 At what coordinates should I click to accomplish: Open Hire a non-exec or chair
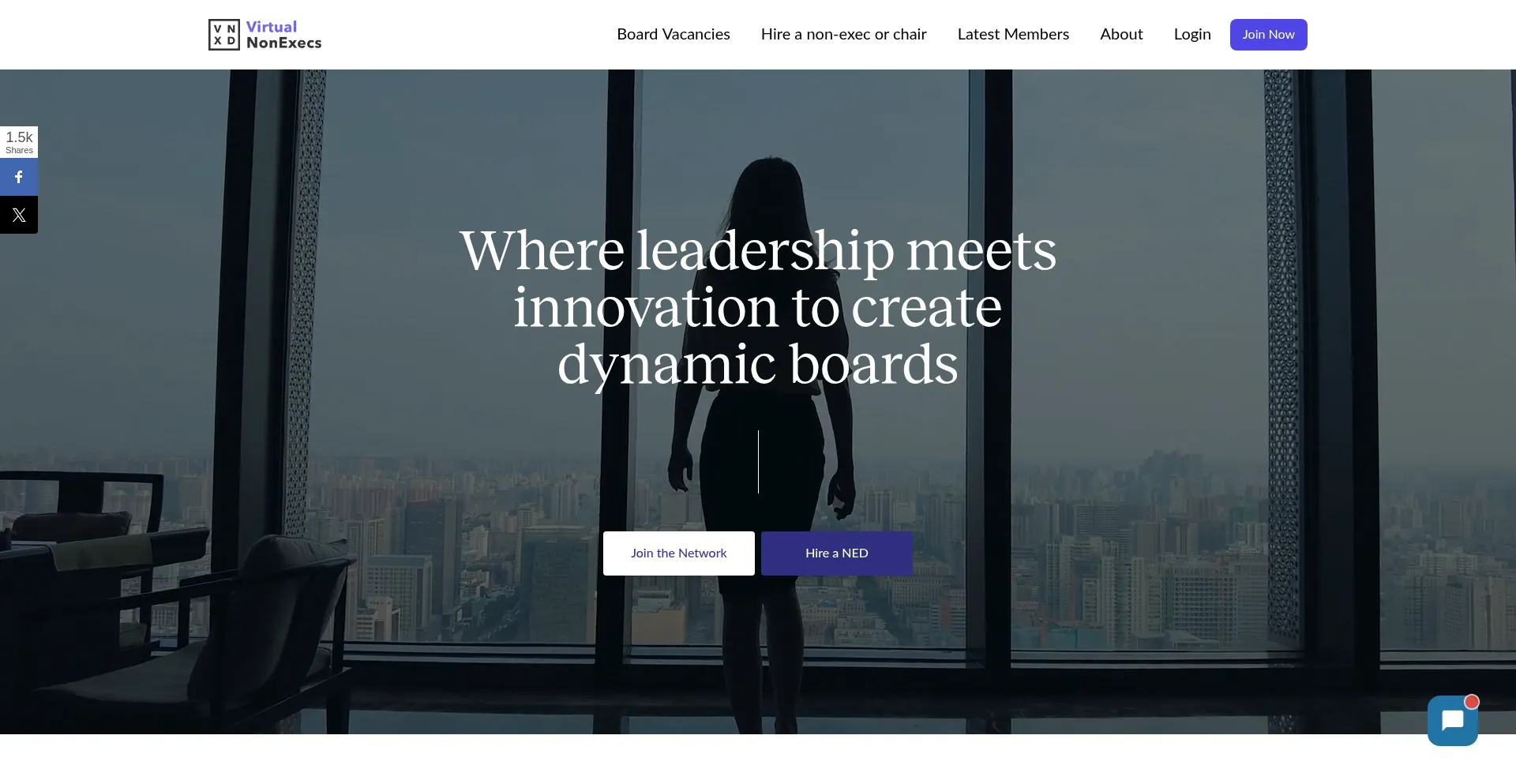[x=844, y=34]
